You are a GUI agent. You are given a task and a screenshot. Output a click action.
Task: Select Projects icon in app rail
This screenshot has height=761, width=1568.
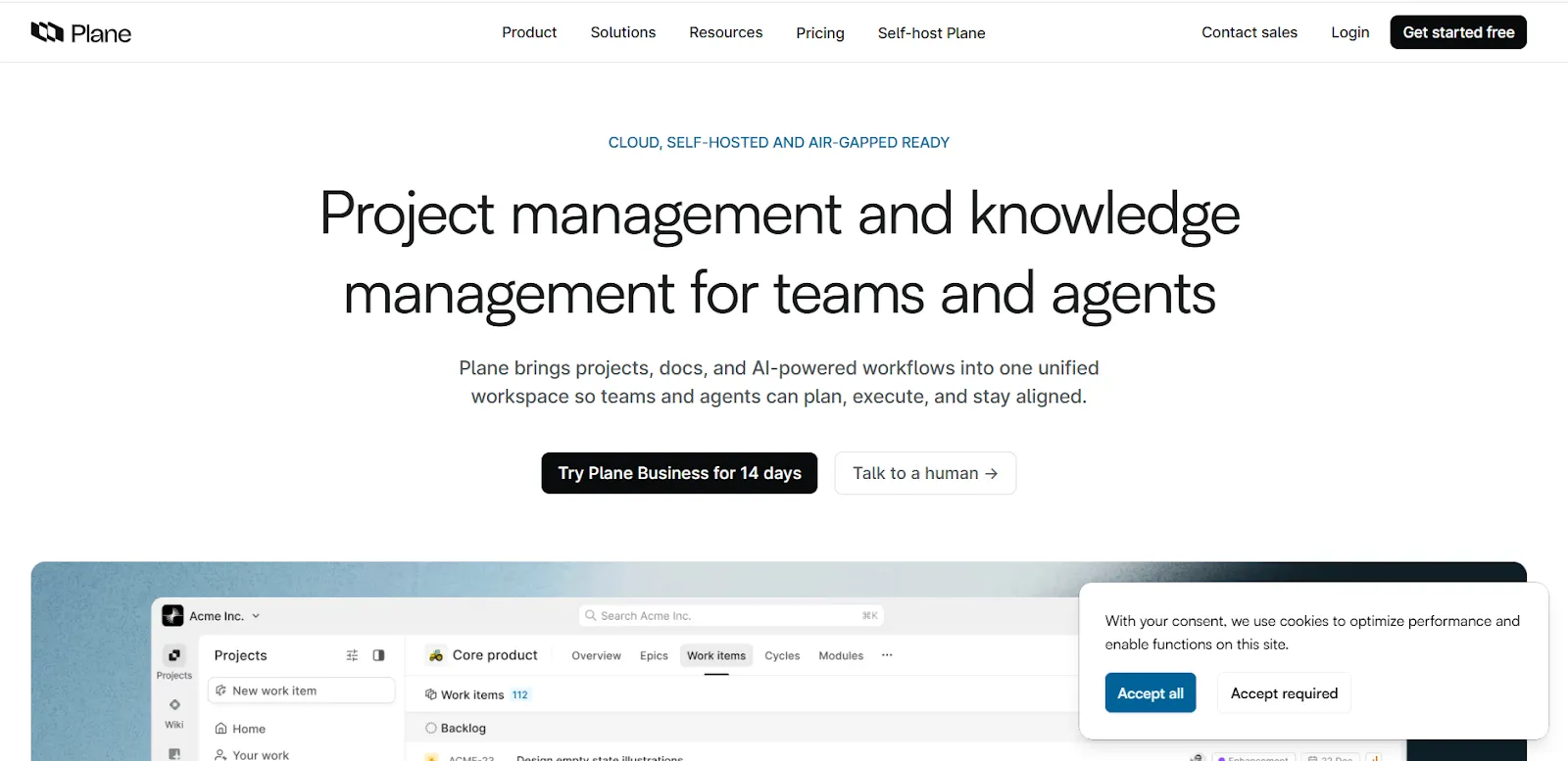174,655
